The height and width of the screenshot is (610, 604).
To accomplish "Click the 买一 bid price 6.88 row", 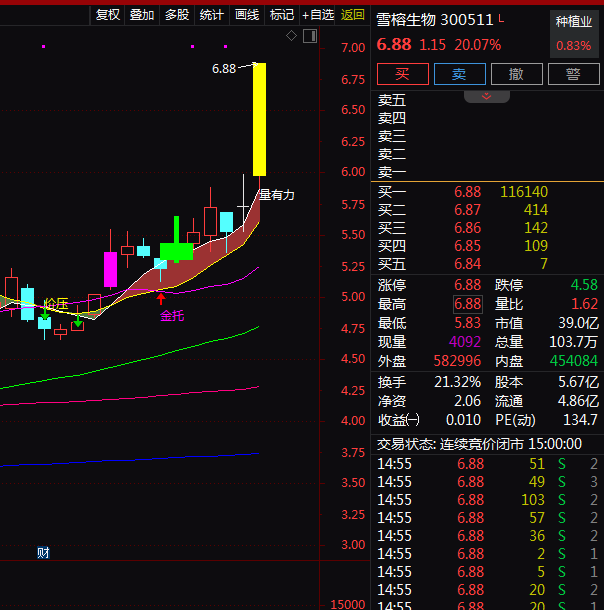I will (468, 192).
